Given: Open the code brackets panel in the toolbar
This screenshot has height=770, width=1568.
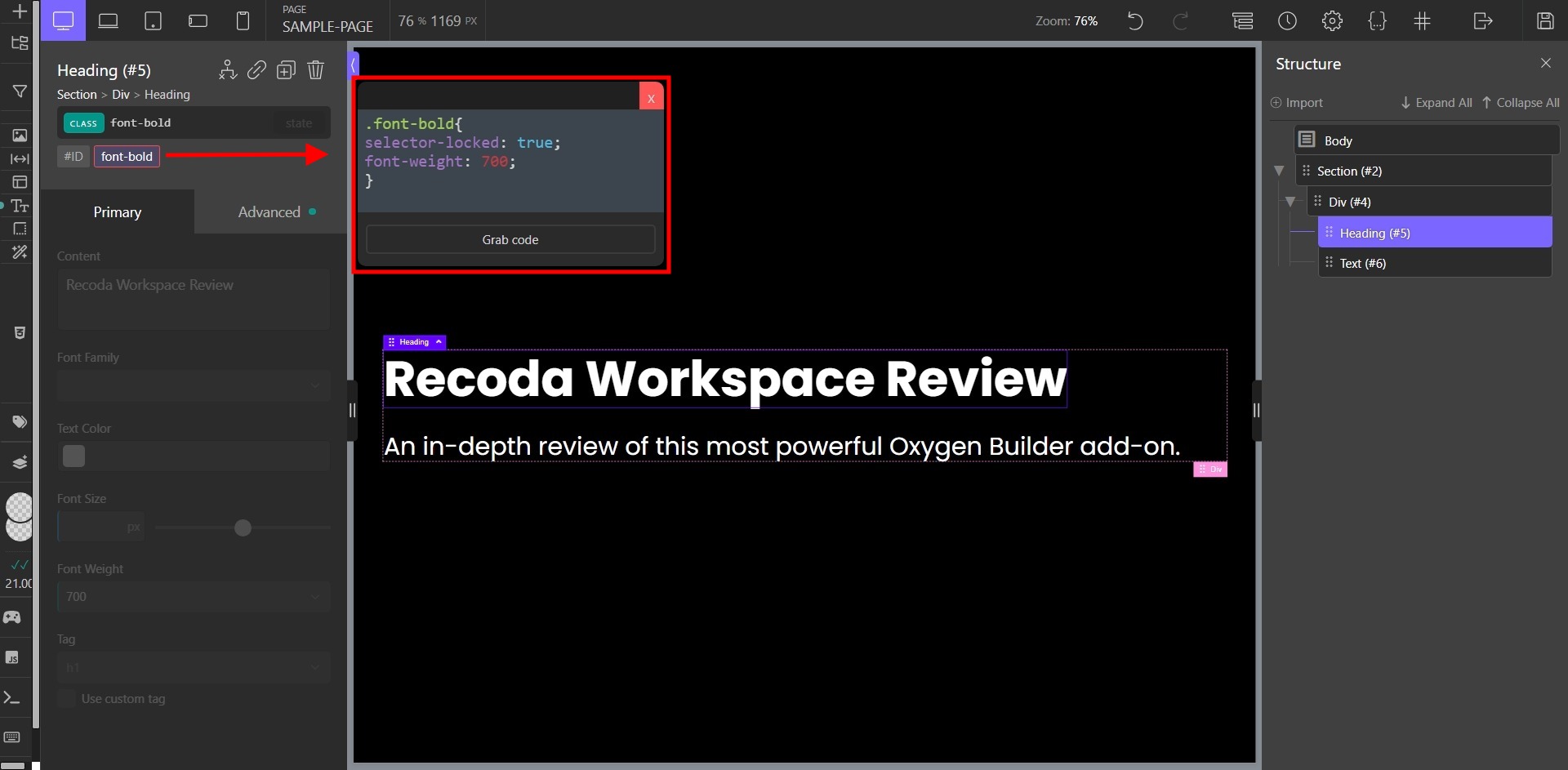Looking at the screenshot, I should point(1378,20).
